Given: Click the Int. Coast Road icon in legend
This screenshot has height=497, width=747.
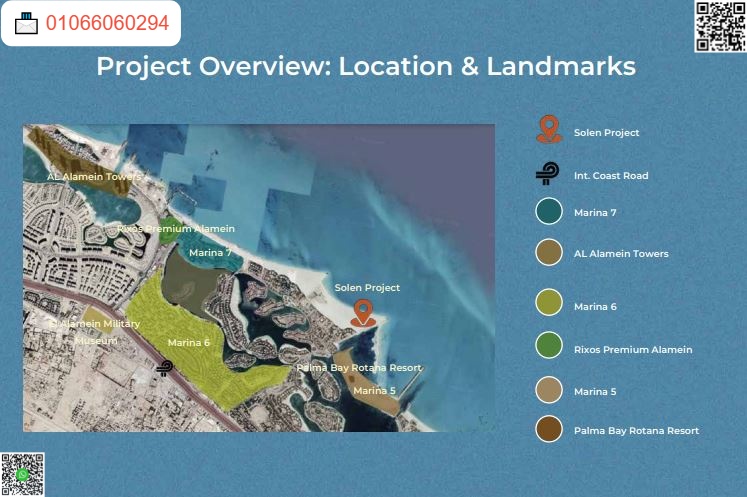Looking at the screenshot, I should (548, 173).
